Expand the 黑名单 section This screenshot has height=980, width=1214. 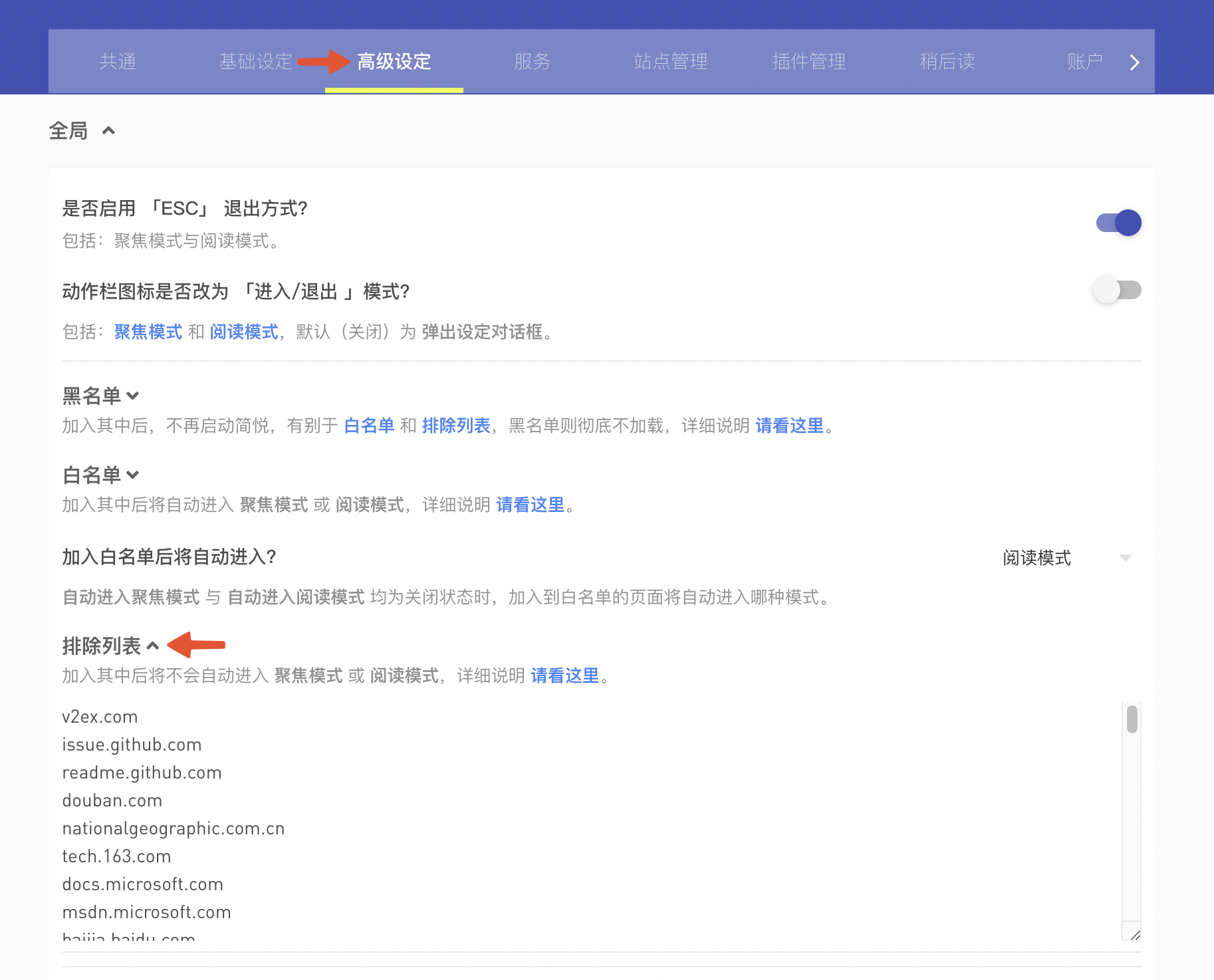132,396
